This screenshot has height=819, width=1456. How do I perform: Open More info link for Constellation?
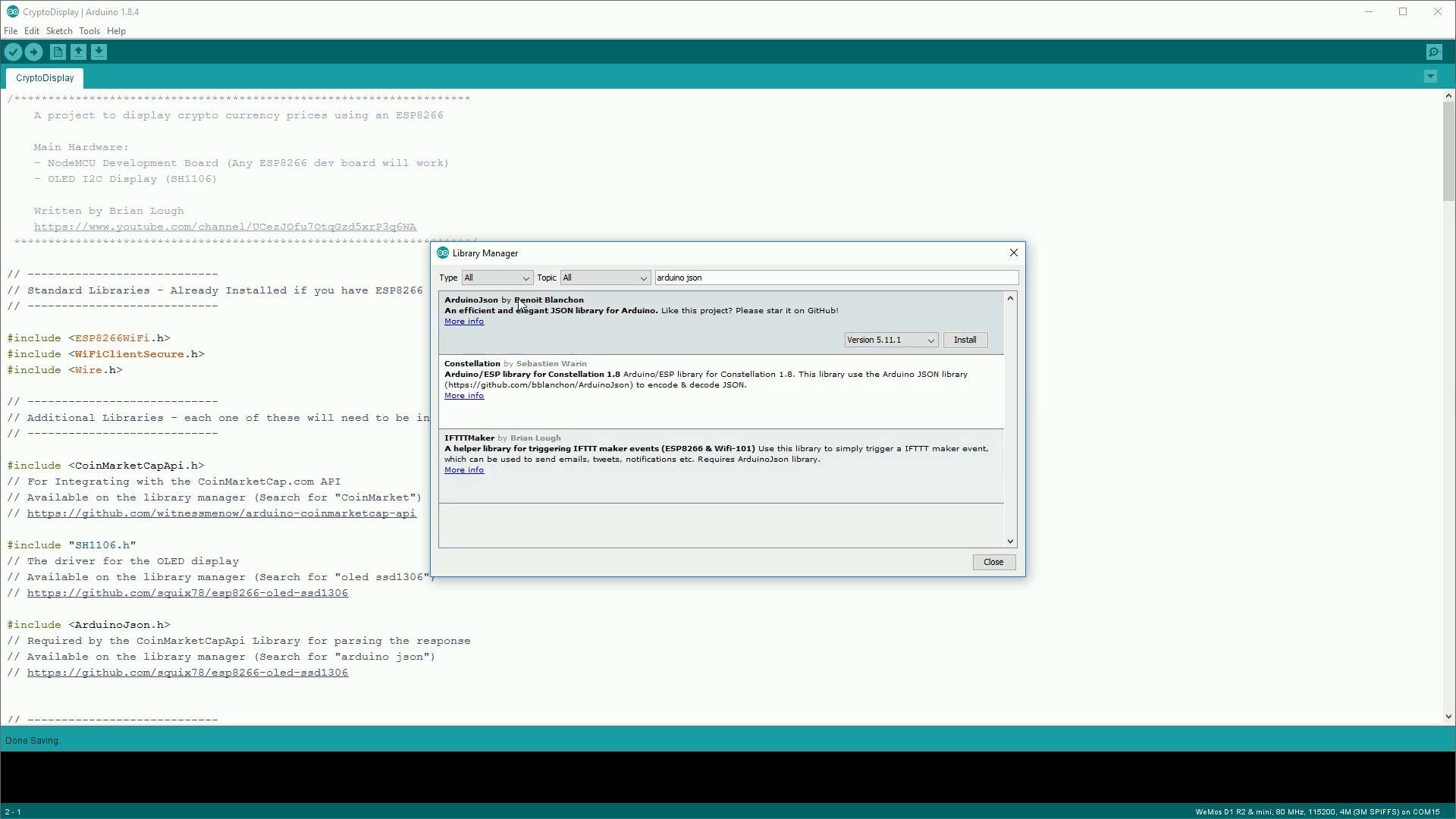[x=464, y=396]
